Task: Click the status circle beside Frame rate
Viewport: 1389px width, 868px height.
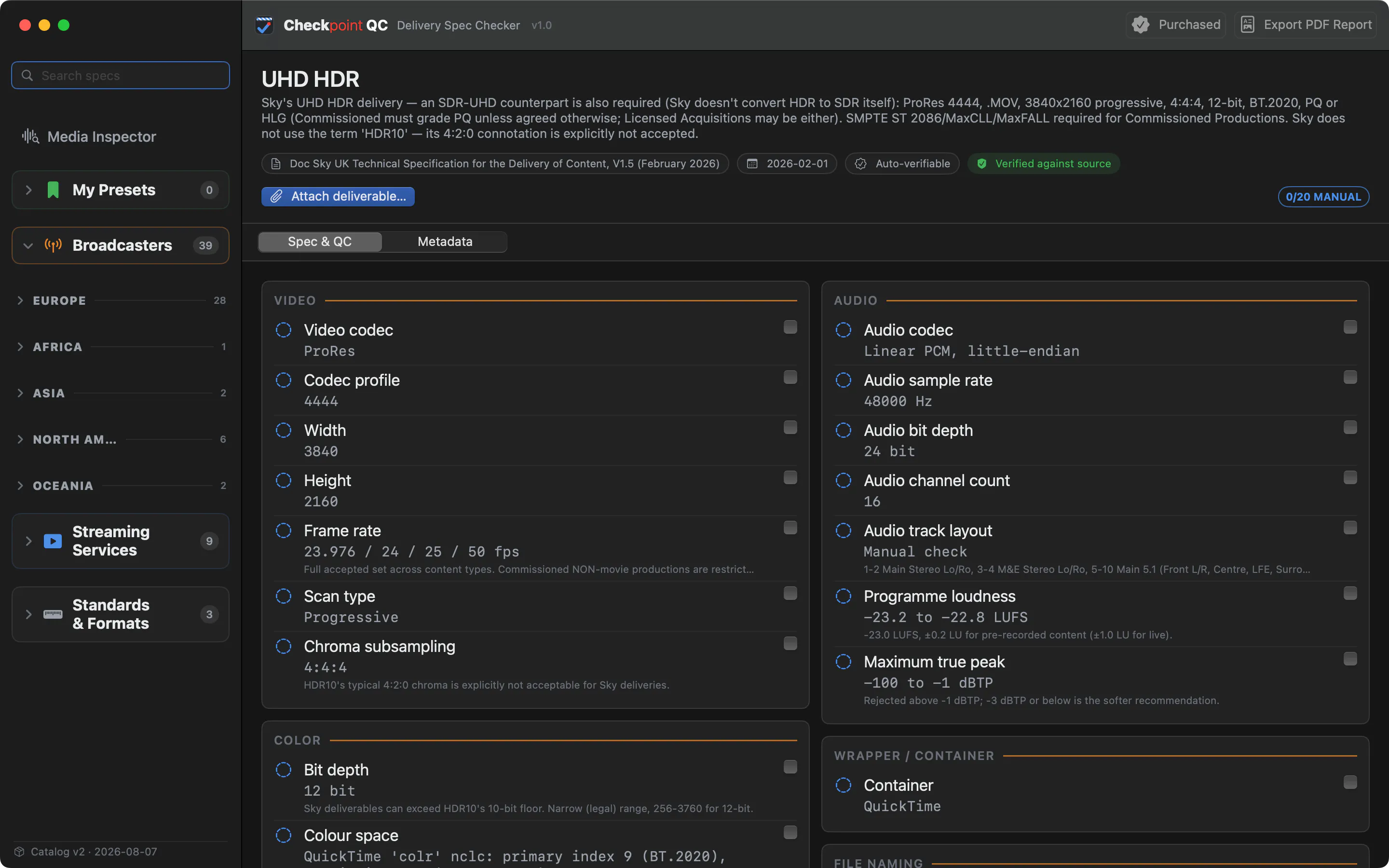Action: click(x=284, y=530)
